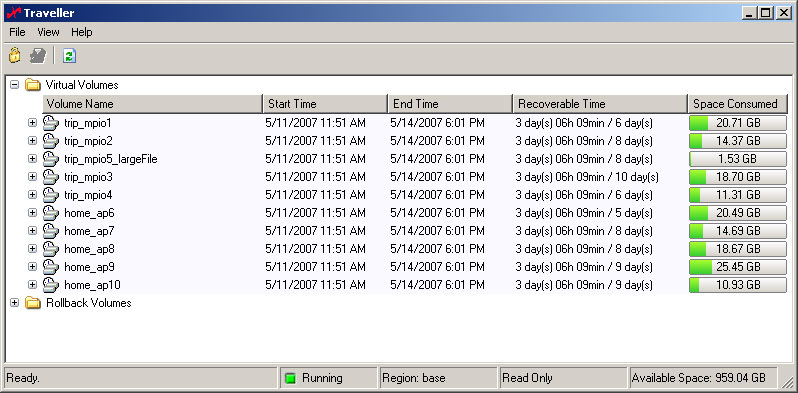Click trip_mpio3 recoverable time '10 day(s)' cell
The height and width of the screenshot is (393, 798).
[587, 177]
